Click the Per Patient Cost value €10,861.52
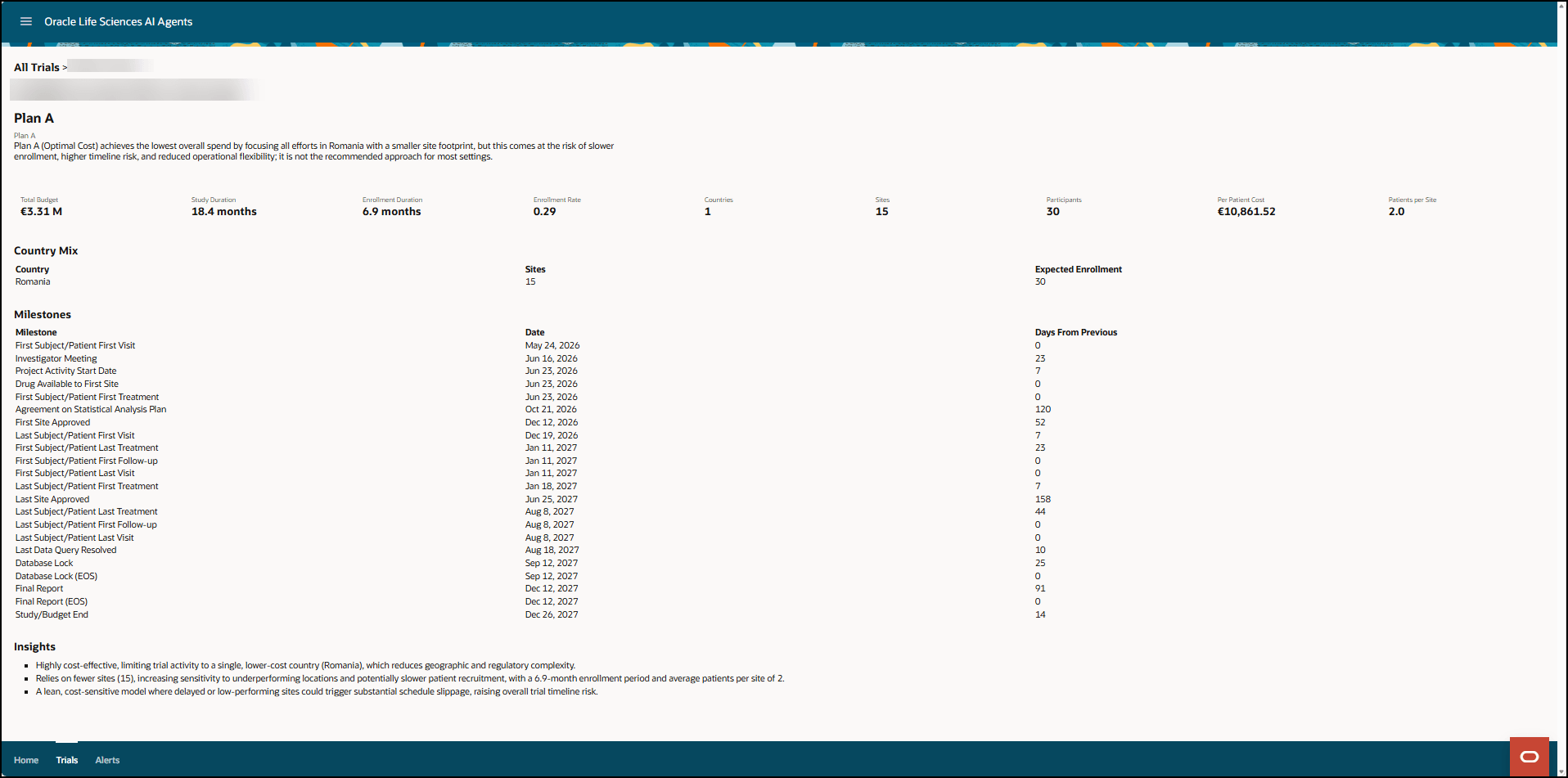1568x778 pixels. (1246, 211)
